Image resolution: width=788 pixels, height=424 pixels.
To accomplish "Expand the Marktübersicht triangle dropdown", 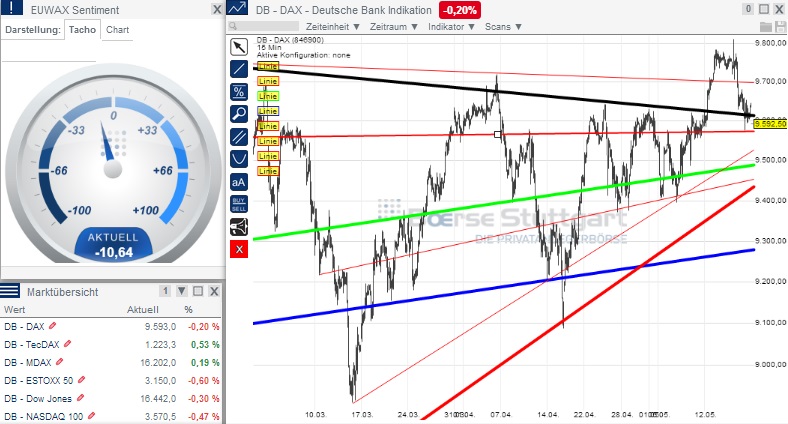I will [182, 291].
